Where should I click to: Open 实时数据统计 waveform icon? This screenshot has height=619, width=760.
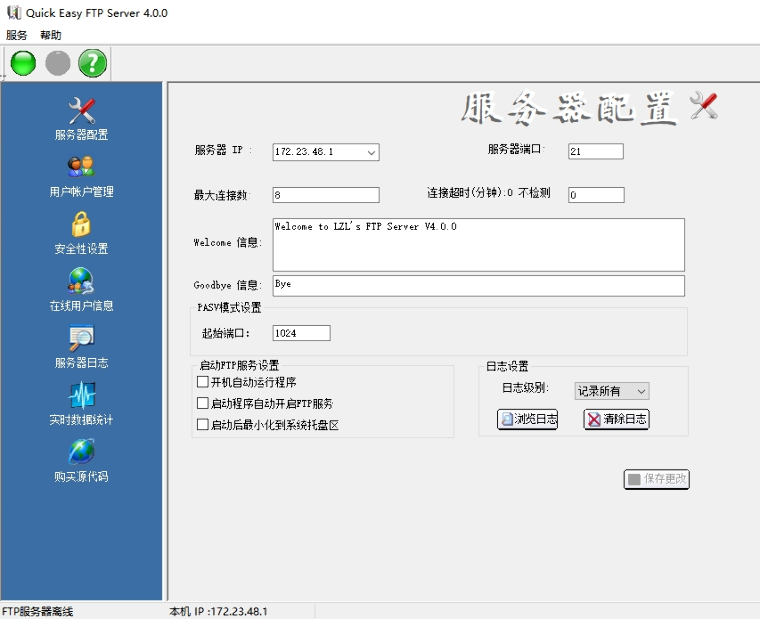click(x=81, y=395)
